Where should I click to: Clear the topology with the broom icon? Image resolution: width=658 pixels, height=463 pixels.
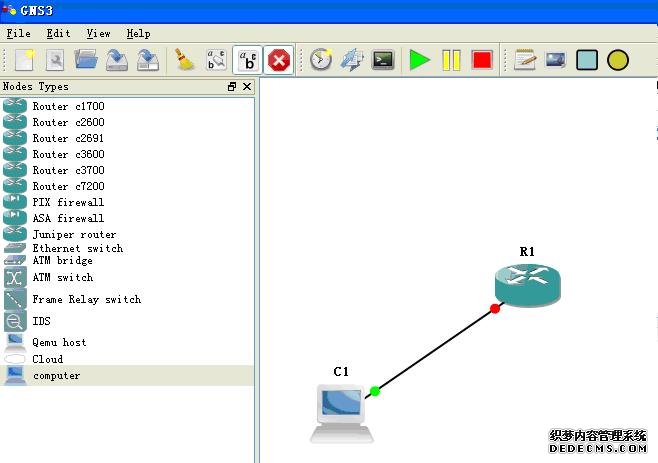click(x=184, y=60)
